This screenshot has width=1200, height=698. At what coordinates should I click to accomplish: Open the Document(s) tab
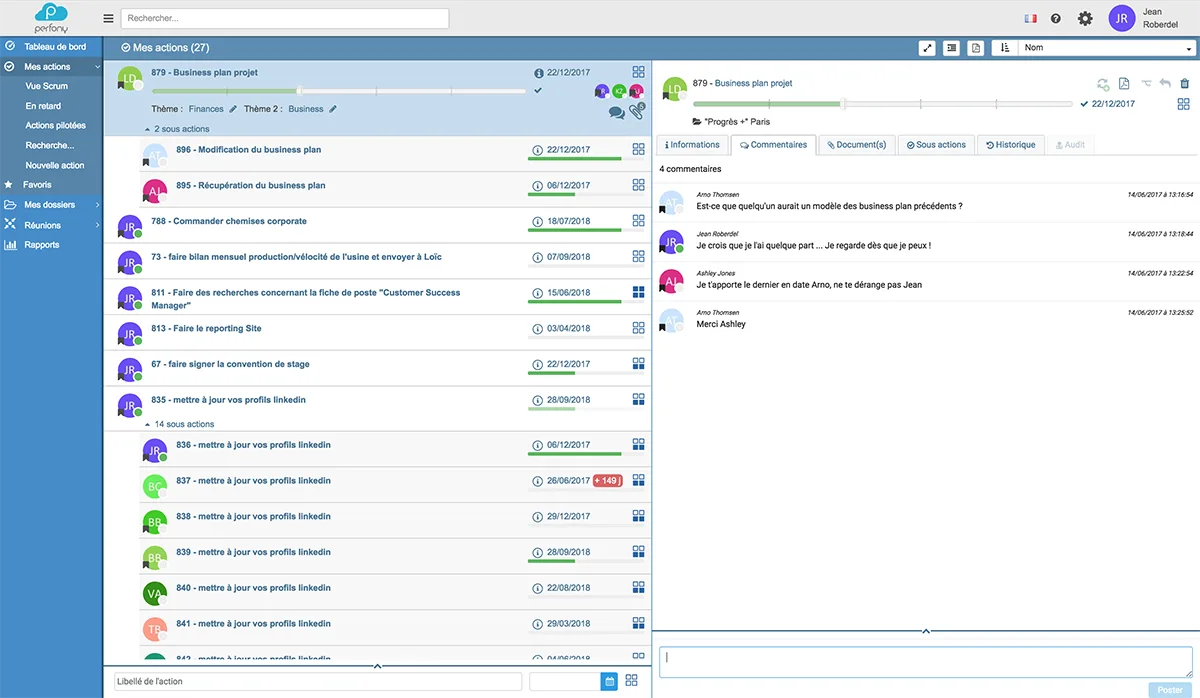click(856, 145)
